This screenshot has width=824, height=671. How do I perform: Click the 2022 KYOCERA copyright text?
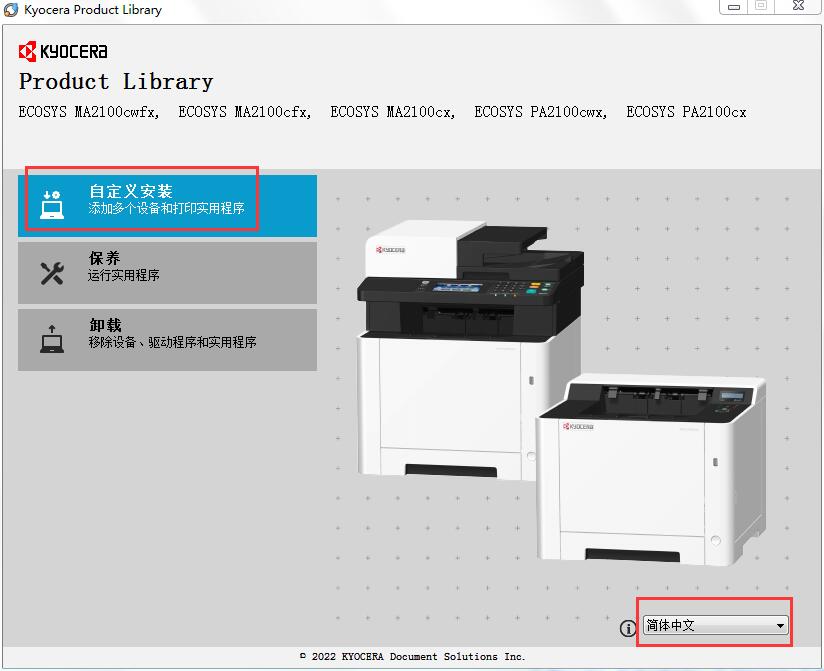point(412,657)
